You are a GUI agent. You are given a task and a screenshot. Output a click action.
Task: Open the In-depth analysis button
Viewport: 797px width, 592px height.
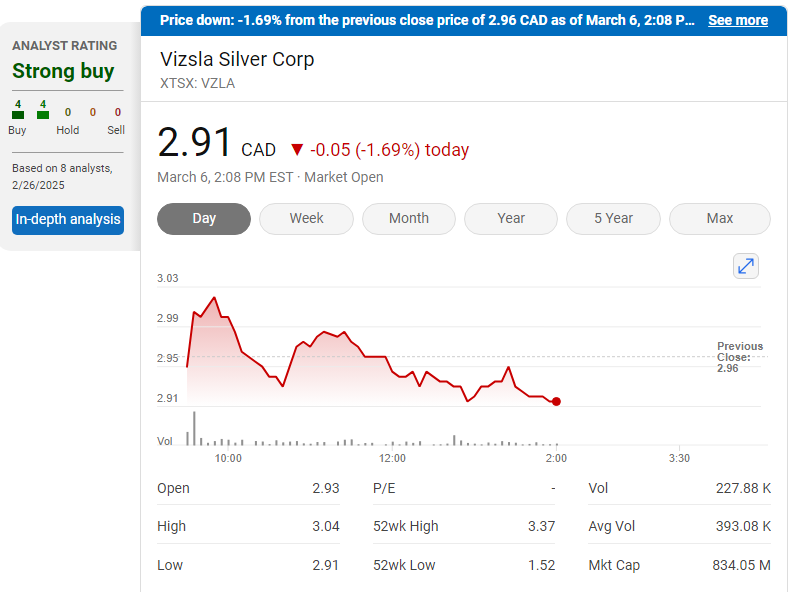(68, 219)
